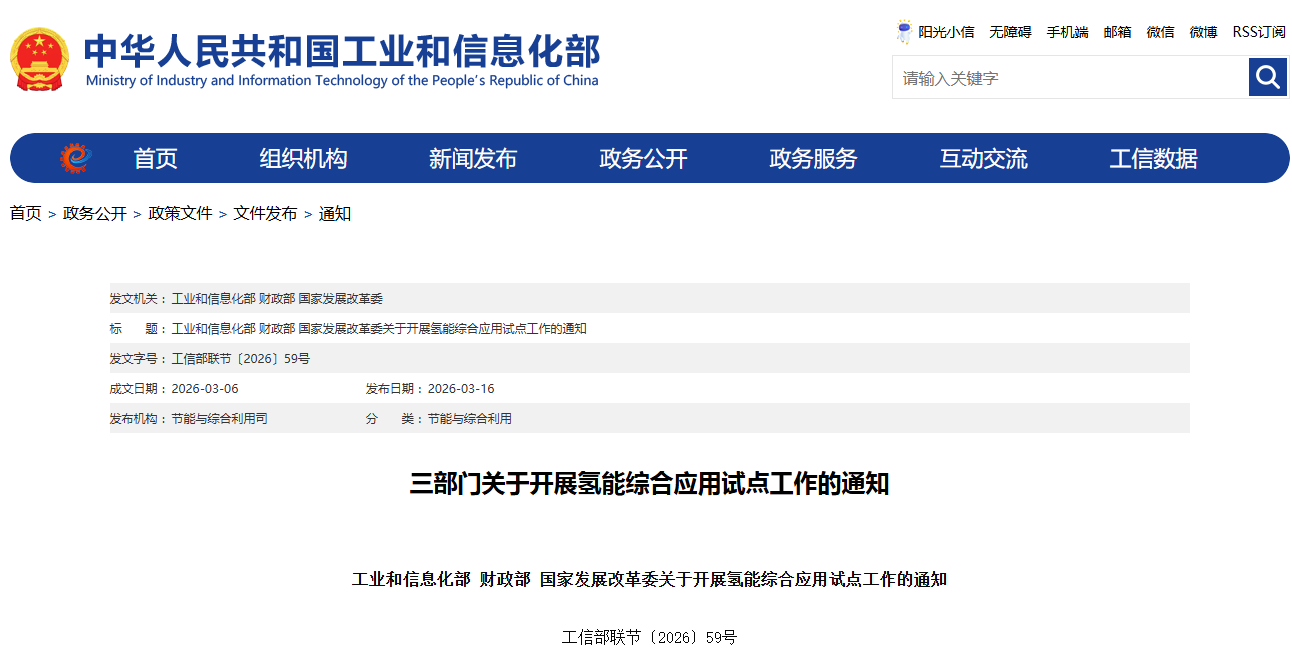Open the 无障碍 accessibility link
The height and width of the screenshot is (653, 1292).
(1010, 32)
